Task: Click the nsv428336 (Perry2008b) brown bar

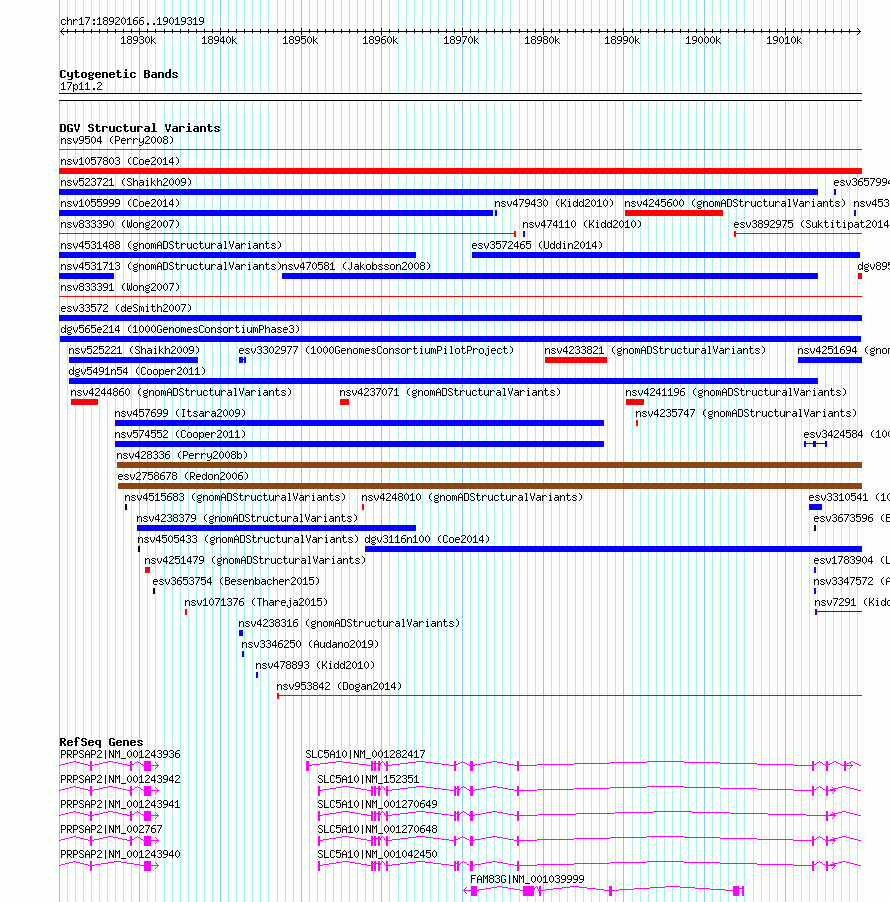Action: (489, 465)
